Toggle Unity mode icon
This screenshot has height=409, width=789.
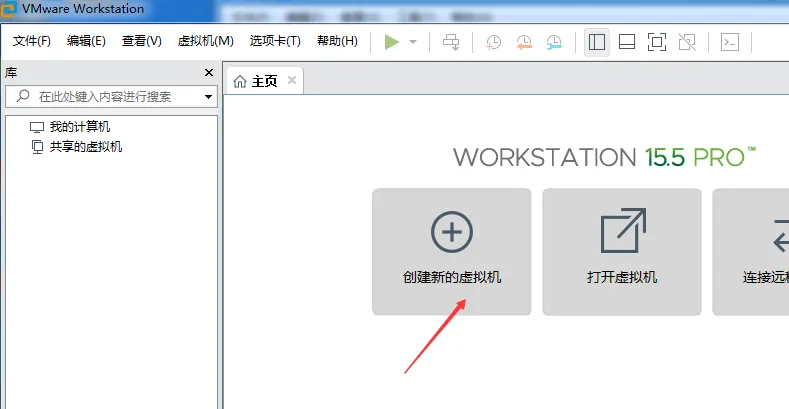686,41
